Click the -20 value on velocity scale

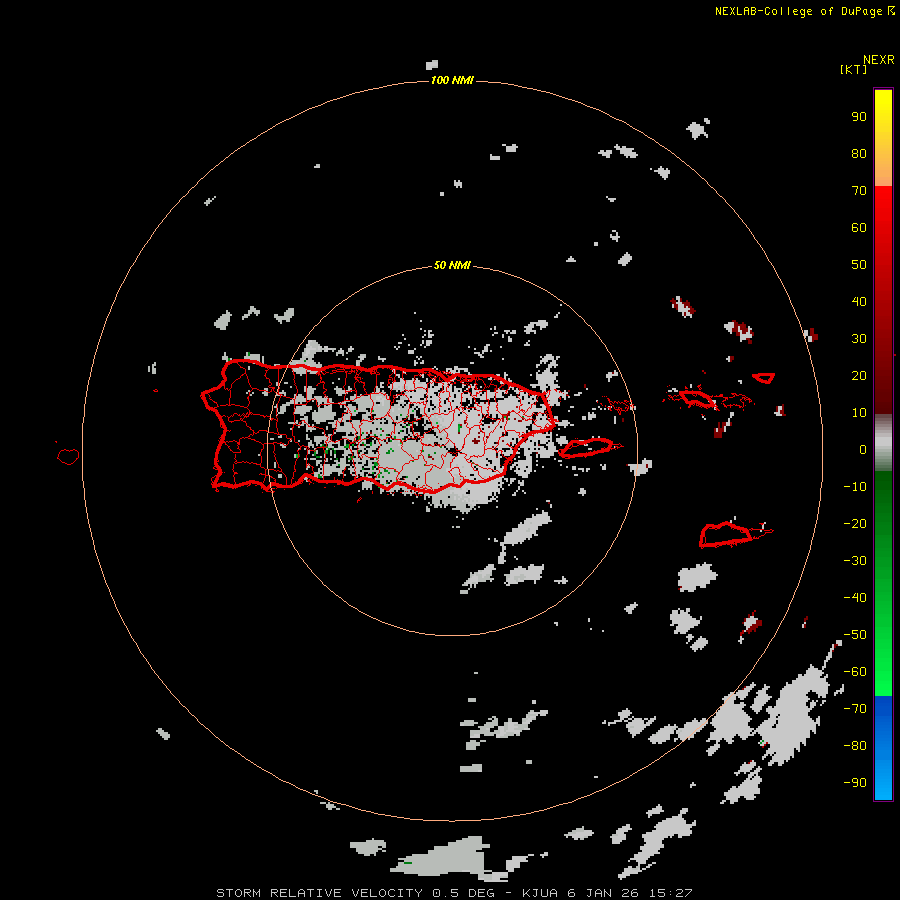(855, 524)
